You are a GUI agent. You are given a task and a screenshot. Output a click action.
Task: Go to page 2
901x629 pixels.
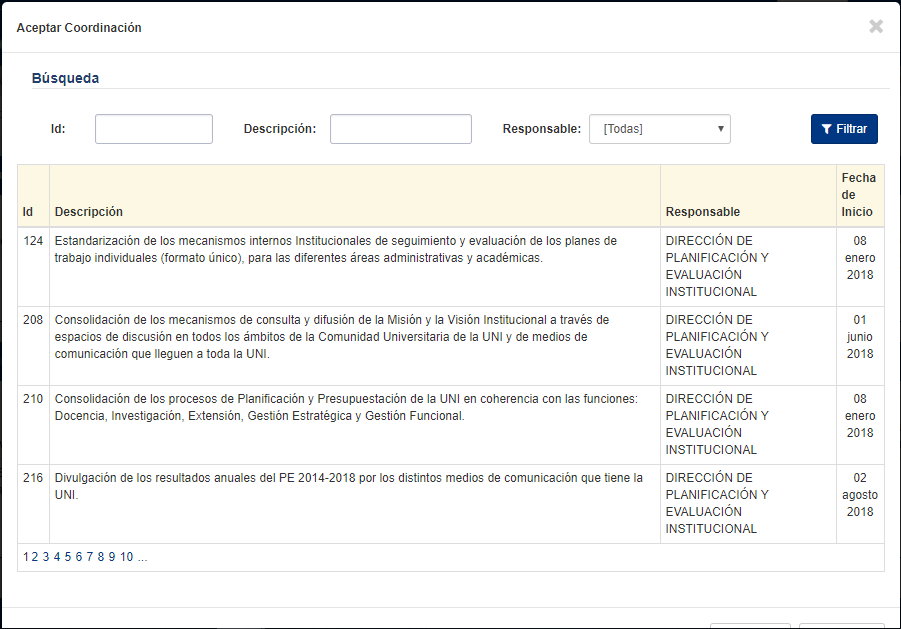click(x=34, y=557)
